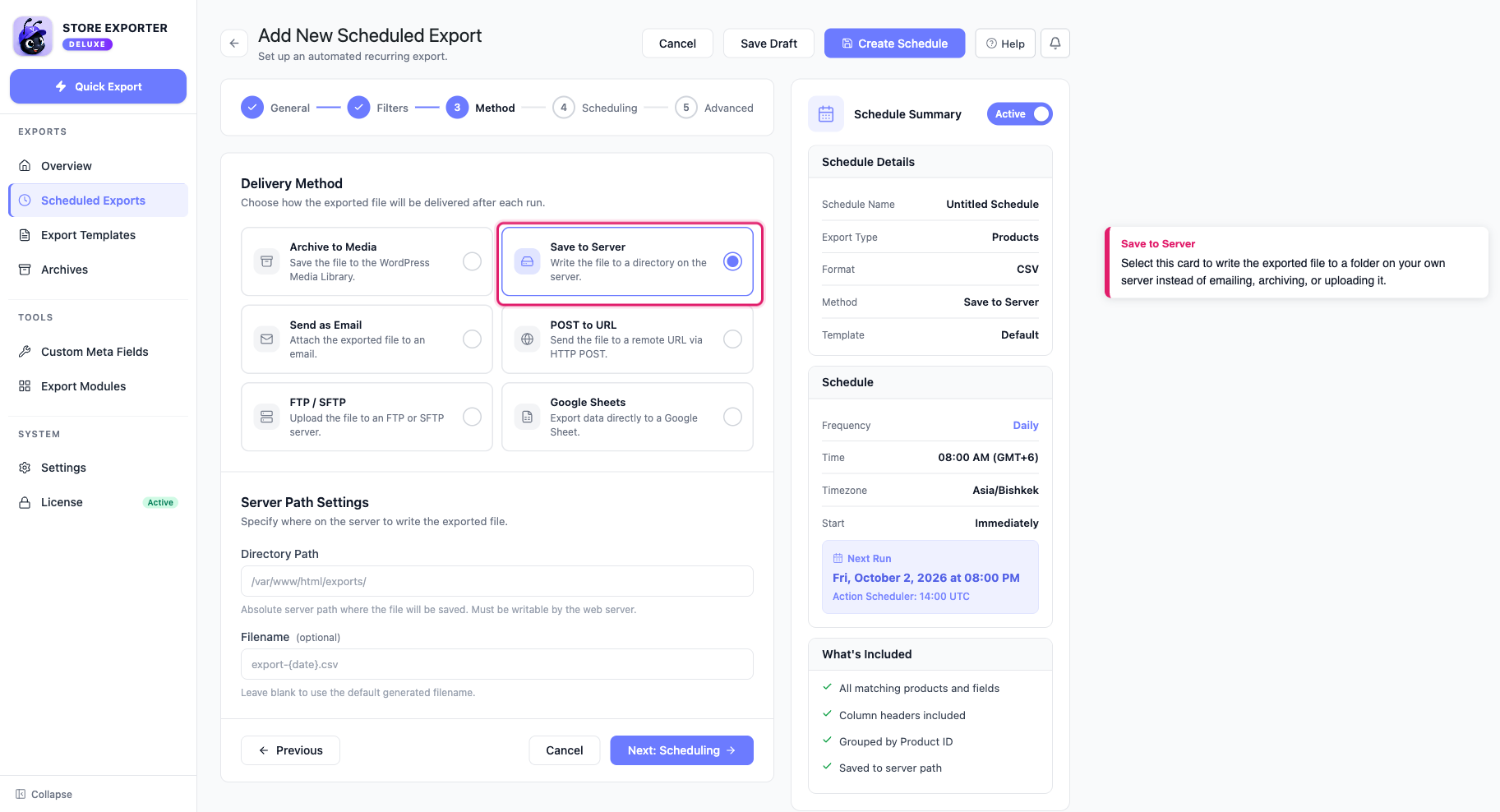Click the Directory Path input field
The width and height of the screenshot is (1500, 812).
coord(496,581)
